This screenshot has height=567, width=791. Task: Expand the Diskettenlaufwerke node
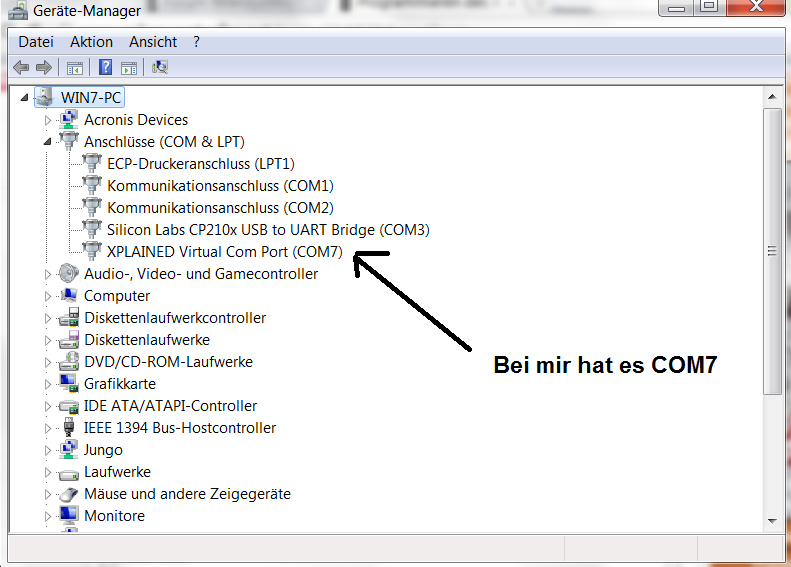[x=48, y=340]
